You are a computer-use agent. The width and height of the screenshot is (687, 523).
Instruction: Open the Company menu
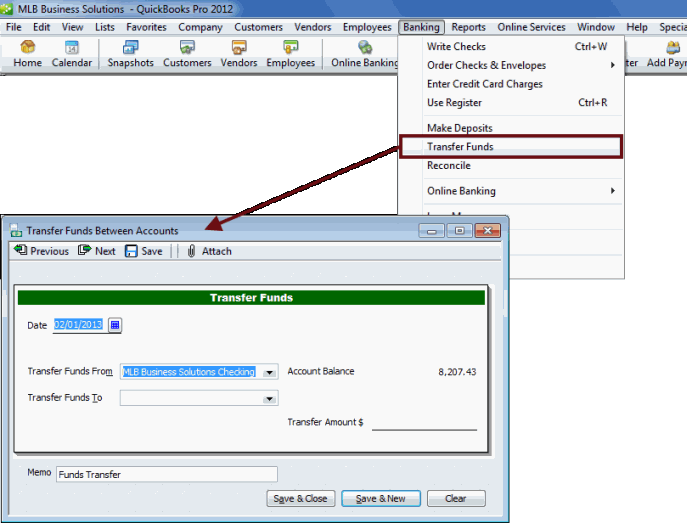pyautogui.click(x=200, y=27)
